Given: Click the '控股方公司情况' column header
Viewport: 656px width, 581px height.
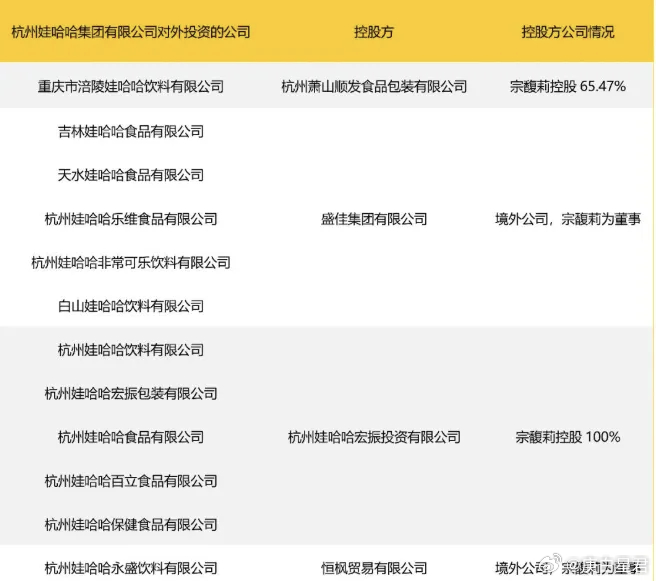Looking at the screenshot, I should 568,32.
